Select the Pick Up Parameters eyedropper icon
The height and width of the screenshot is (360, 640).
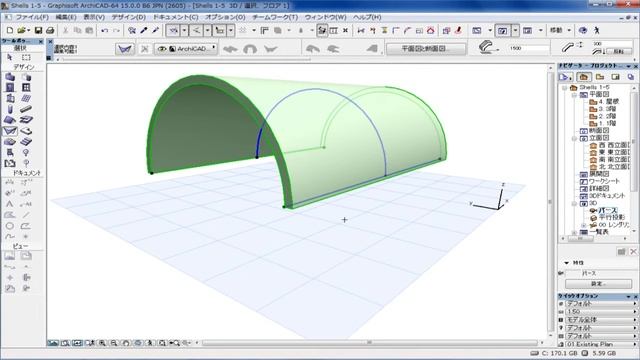point(144,31)
